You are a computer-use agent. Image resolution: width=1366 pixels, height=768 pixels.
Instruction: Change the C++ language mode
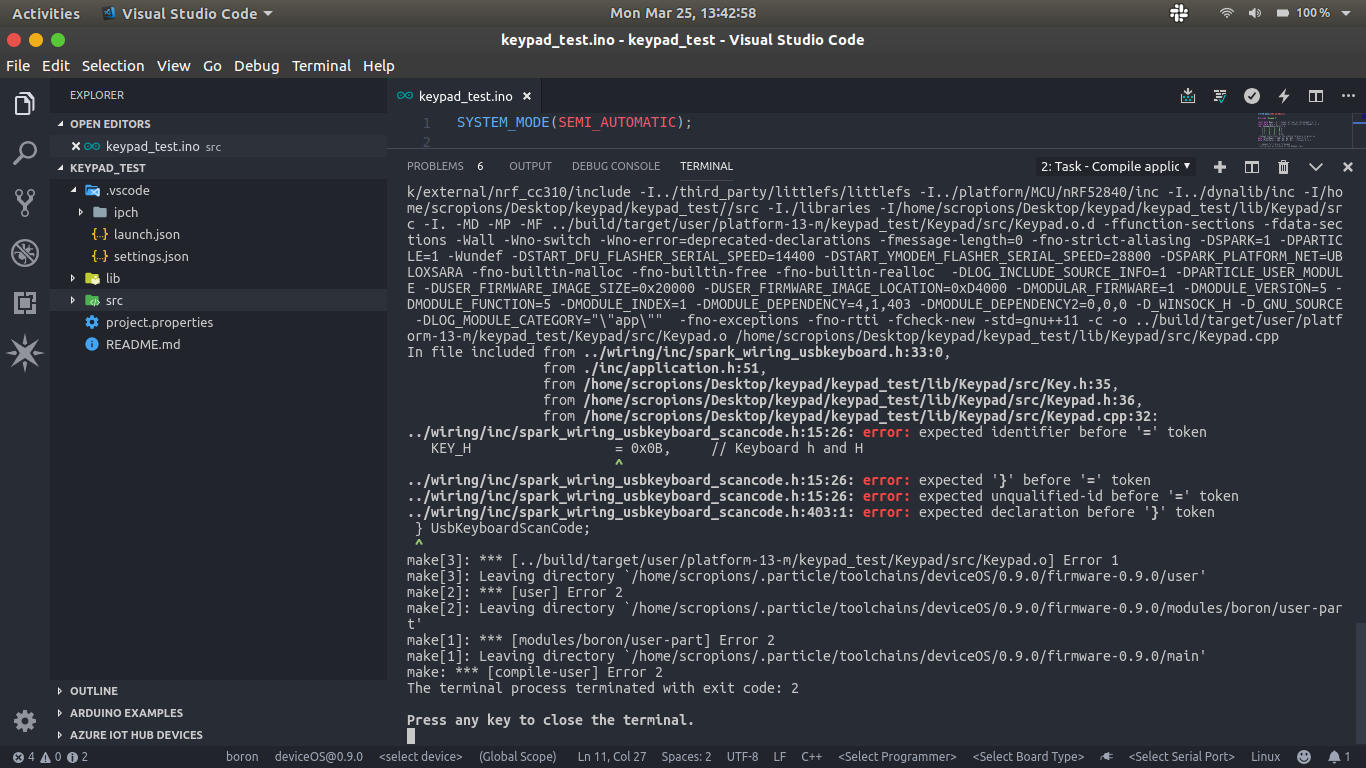[x=811, y=757]
